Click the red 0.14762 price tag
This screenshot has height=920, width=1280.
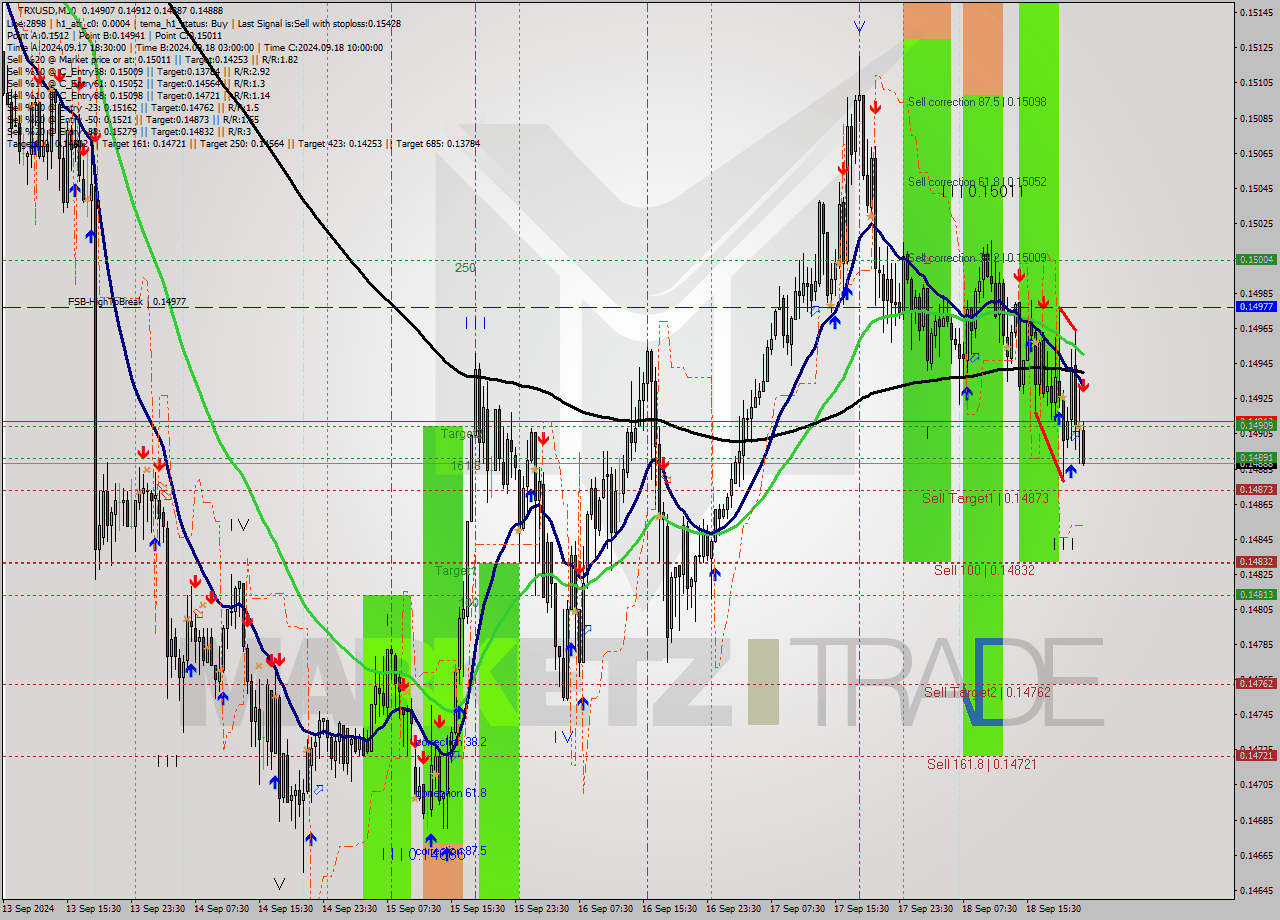[1256, 684]
